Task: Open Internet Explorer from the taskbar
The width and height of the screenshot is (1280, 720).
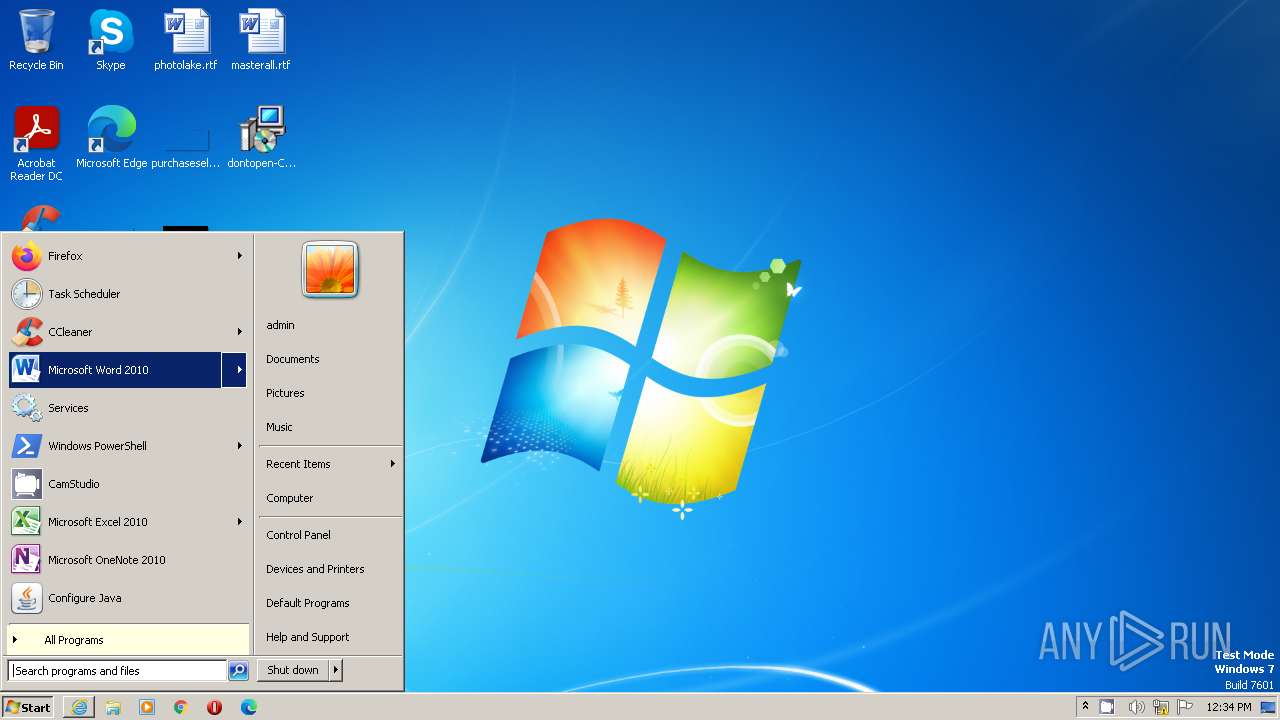Action: coord(79,707)
